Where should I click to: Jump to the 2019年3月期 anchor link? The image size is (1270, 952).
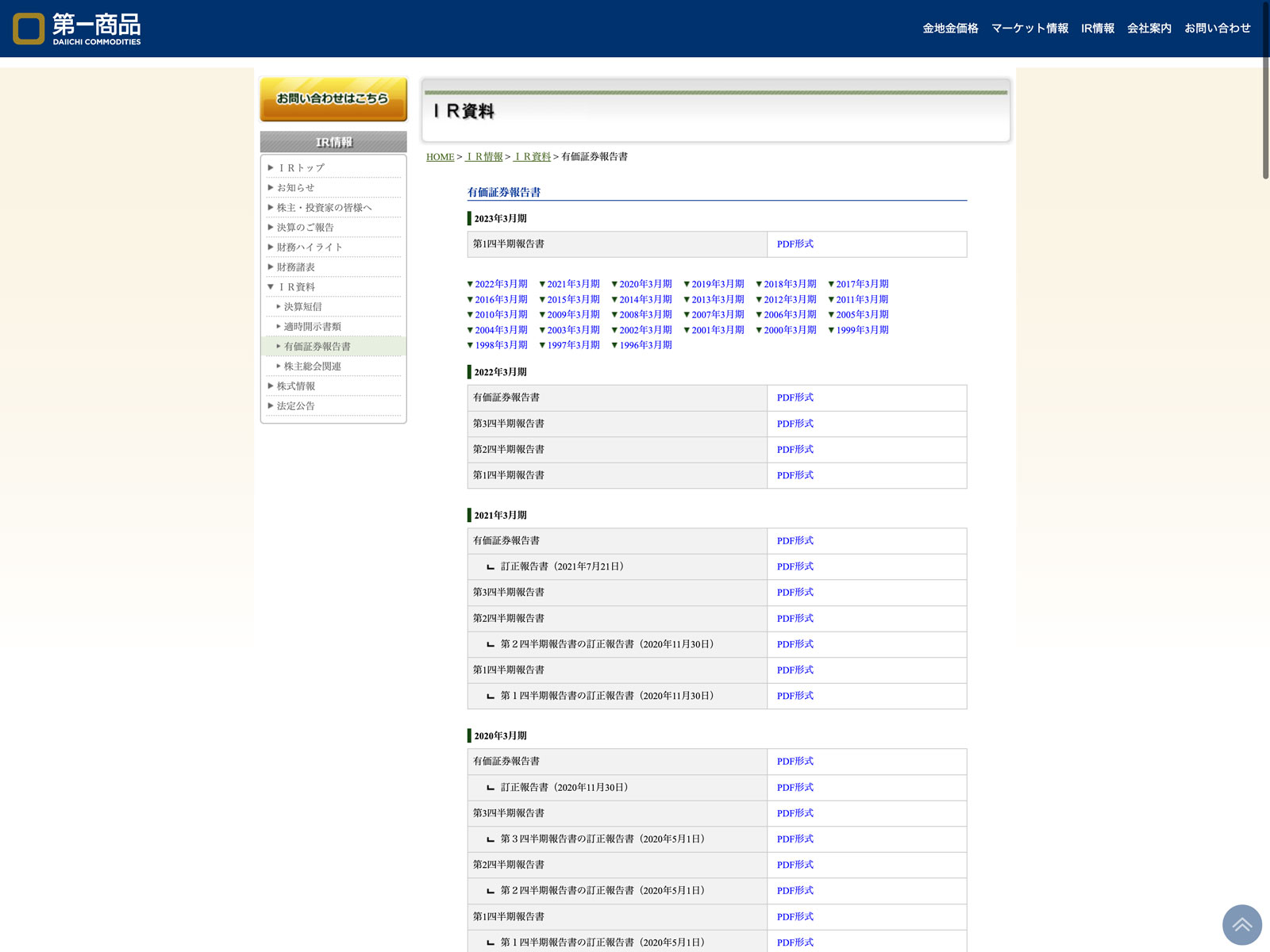pyautogui.click(x=718, y=284)
